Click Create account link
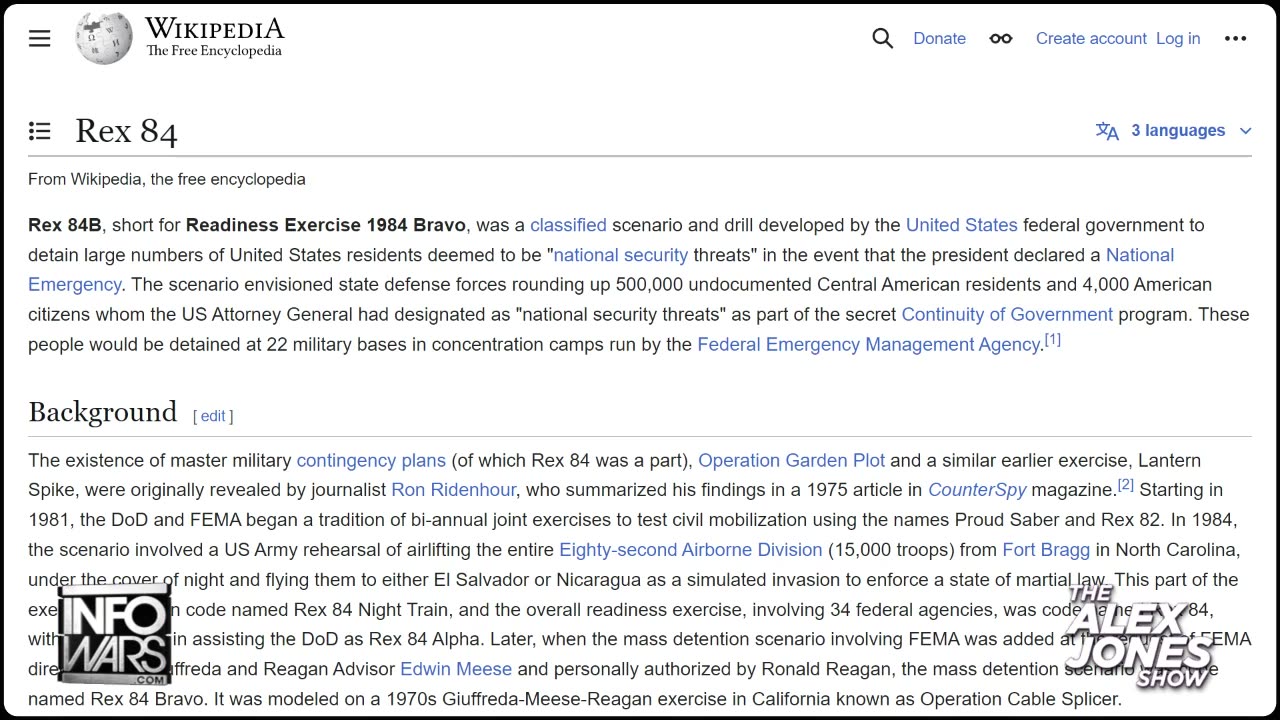The width and height of the screenshot is (1280, 720). 1091,39
